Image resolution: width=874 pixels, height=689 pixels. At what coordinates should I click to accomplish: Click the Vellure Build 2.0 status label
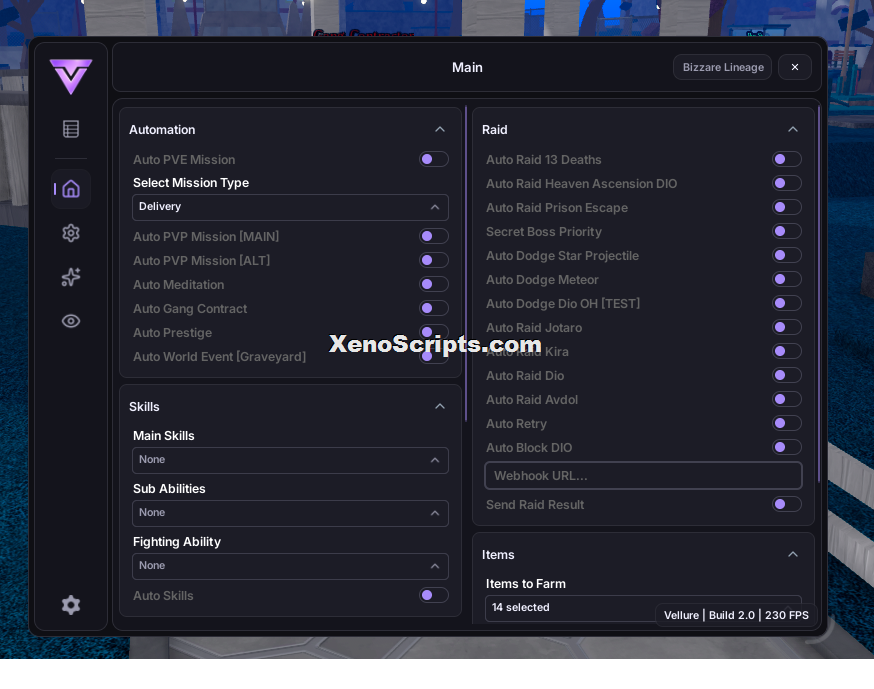tap(736, 615)
